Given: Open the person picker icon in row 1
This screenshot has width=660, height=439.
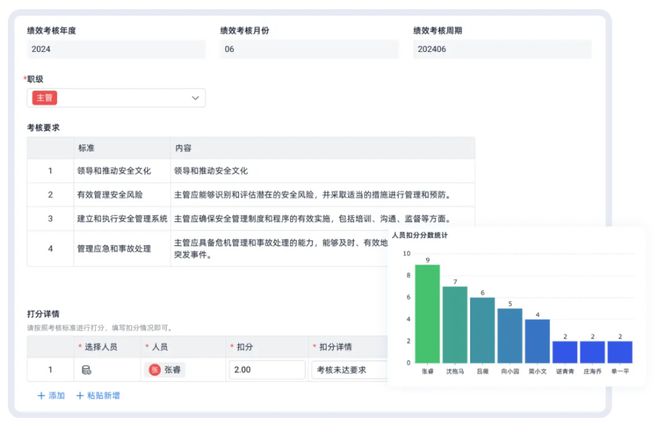Looking at the screenshot, I should (86, 370).
